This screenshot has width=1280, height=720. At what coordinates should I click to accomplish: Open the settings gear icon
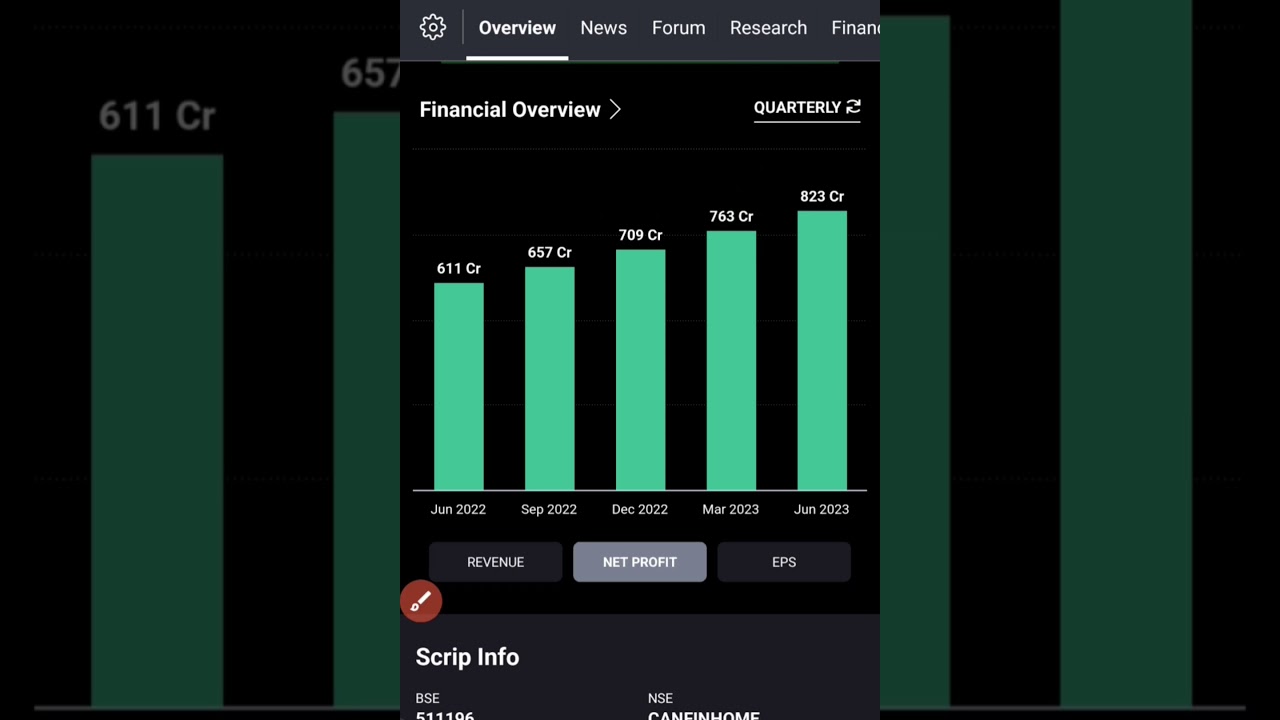pos(433,27)
